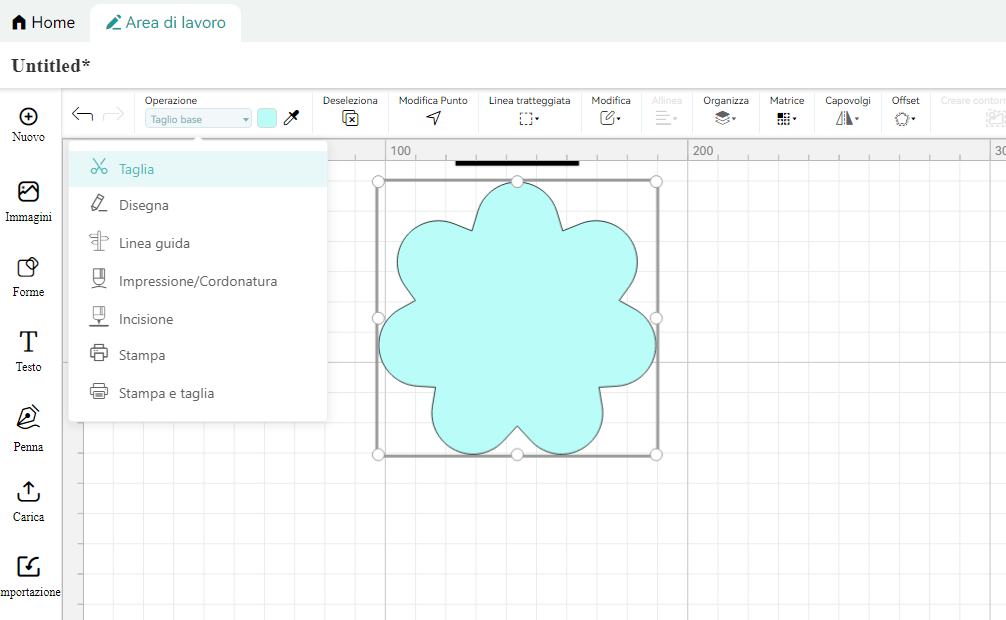Open the Forme shapes panel
This screenshot has width=1006, height=620.
pyautogui.click(x=28, y=267)
